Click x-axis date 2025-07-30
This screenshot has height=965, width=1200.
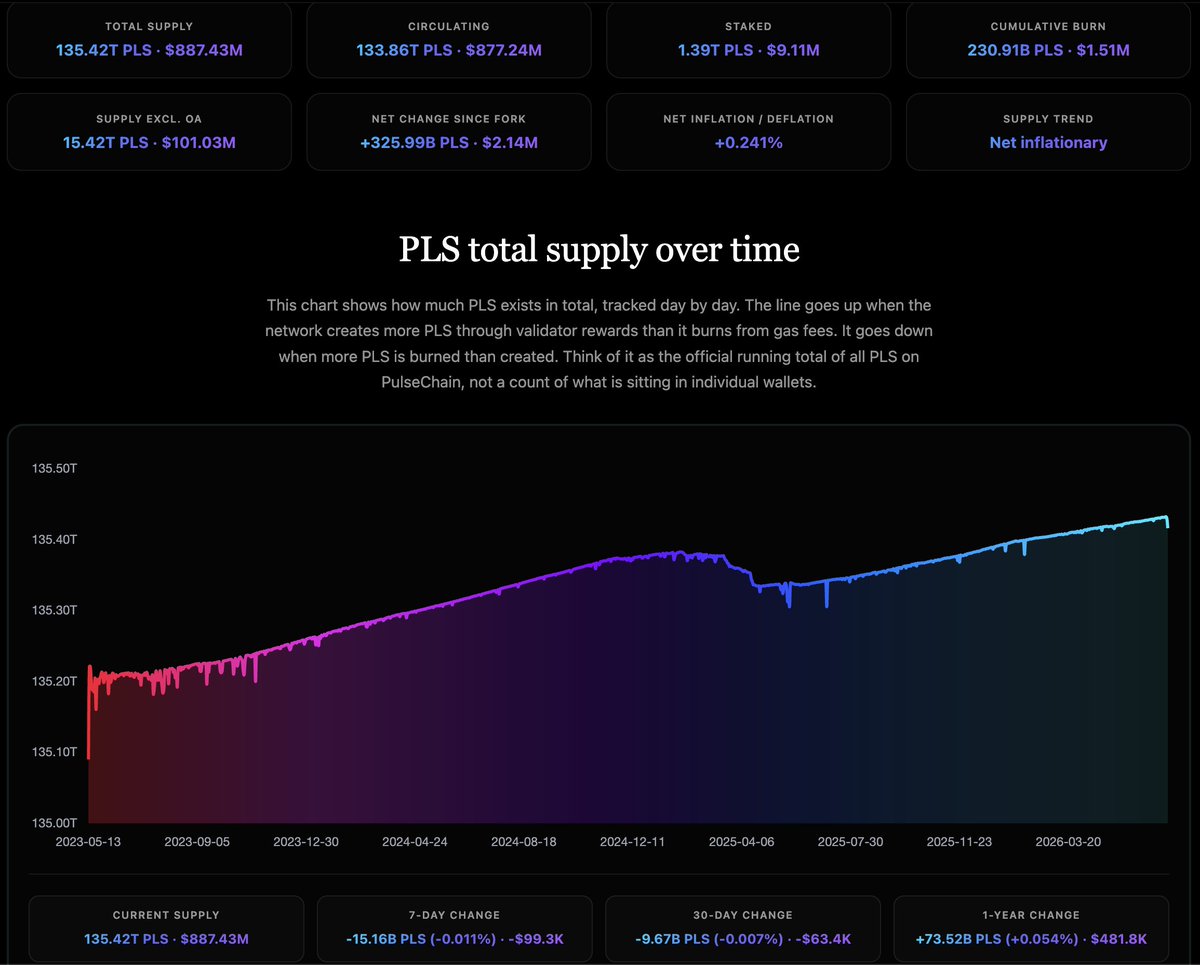(851, 842)
